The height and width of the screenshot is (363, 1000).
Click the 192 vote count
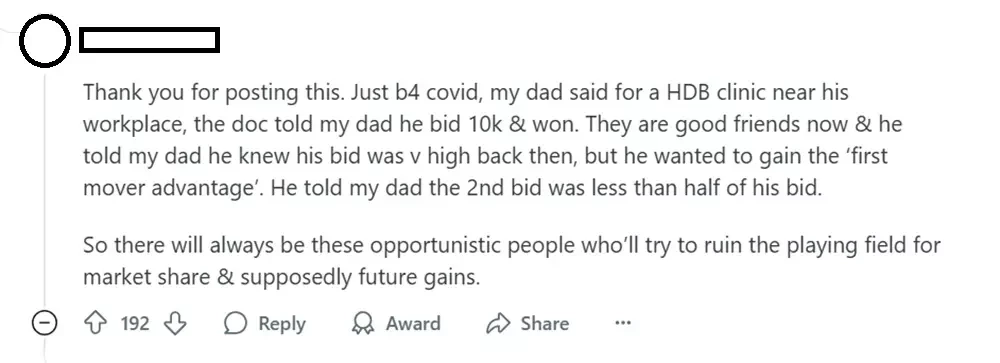tap(135, 323)
